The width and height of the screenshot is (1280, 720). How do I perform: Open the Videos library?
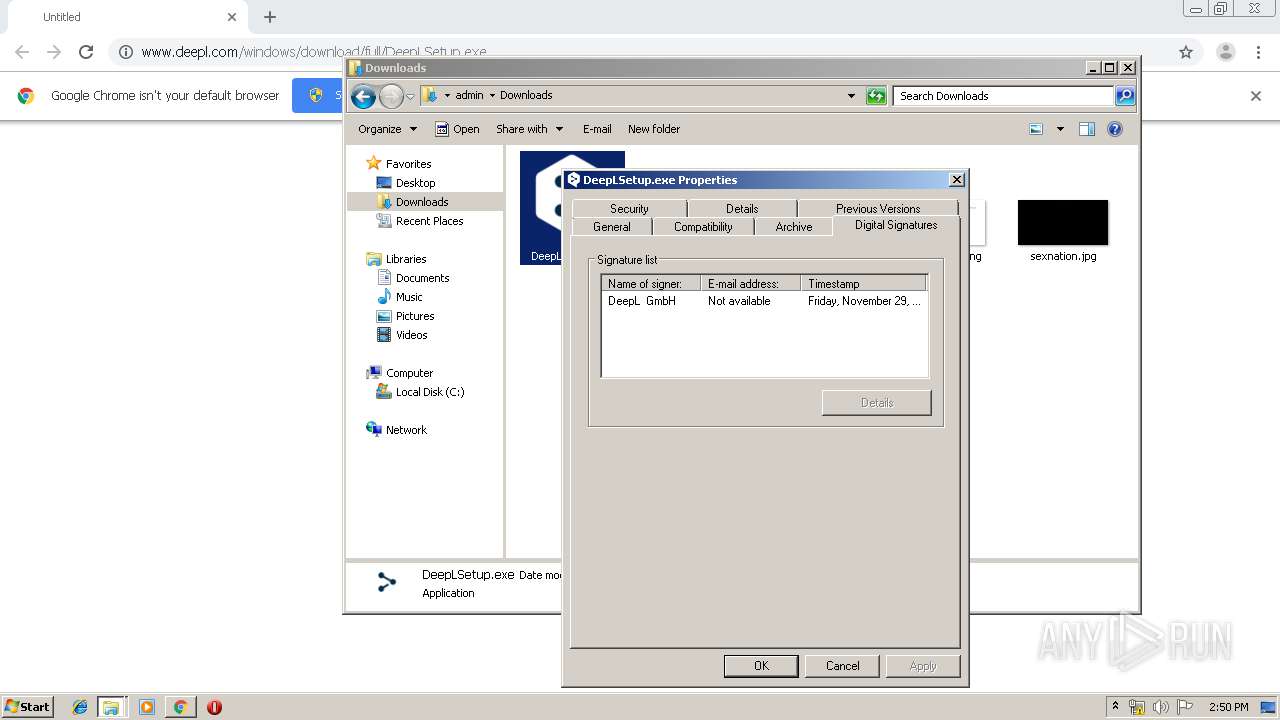[411, 335]
